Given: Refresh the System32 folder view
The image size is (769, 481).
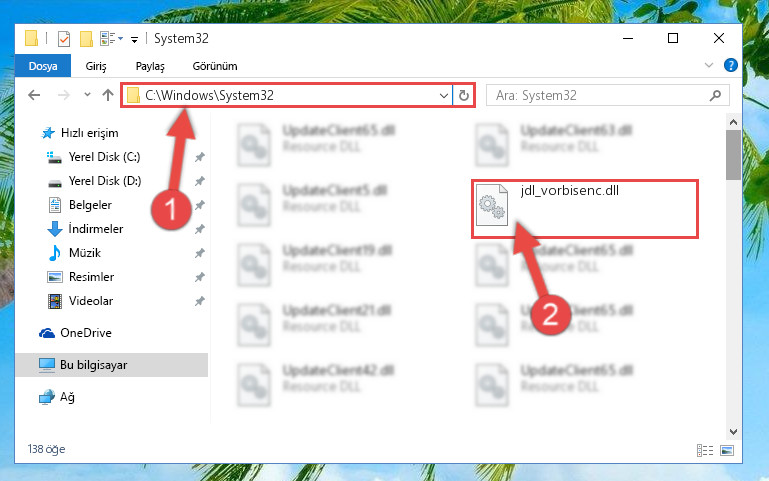Looking at the screenshot, I should [x=463, y=96].
